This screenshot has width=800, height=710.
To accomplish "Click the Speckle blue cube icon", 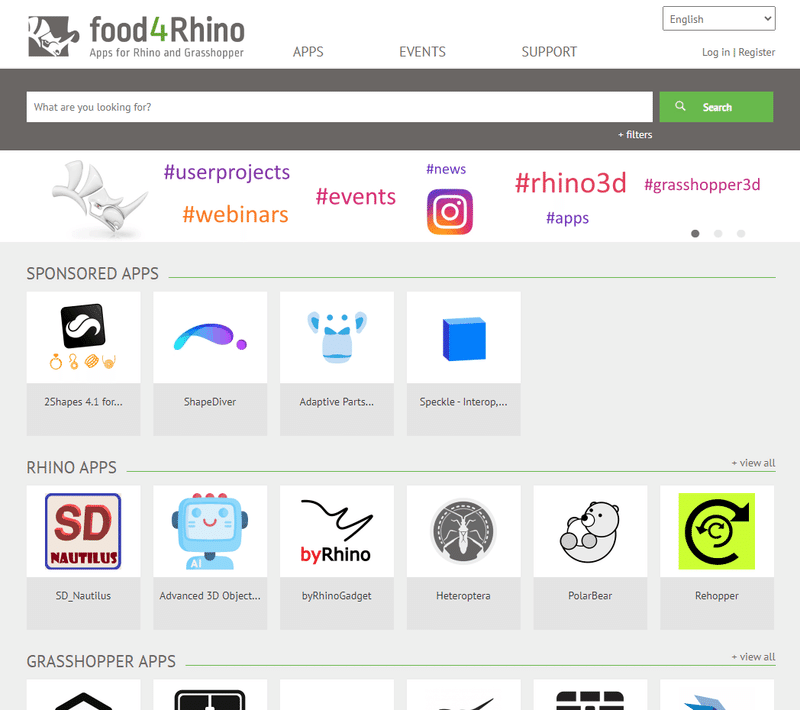I will 464,338.
